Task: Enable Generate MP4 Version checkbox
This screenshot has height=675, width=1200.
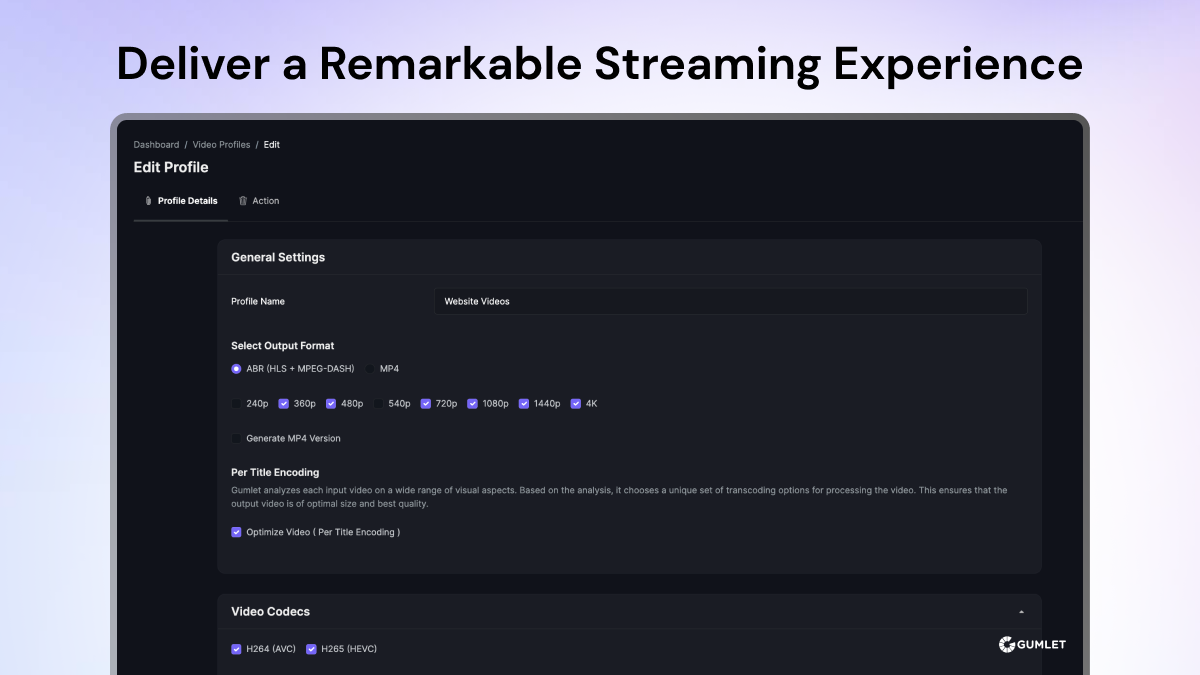Action: click(x=237, y=439)
